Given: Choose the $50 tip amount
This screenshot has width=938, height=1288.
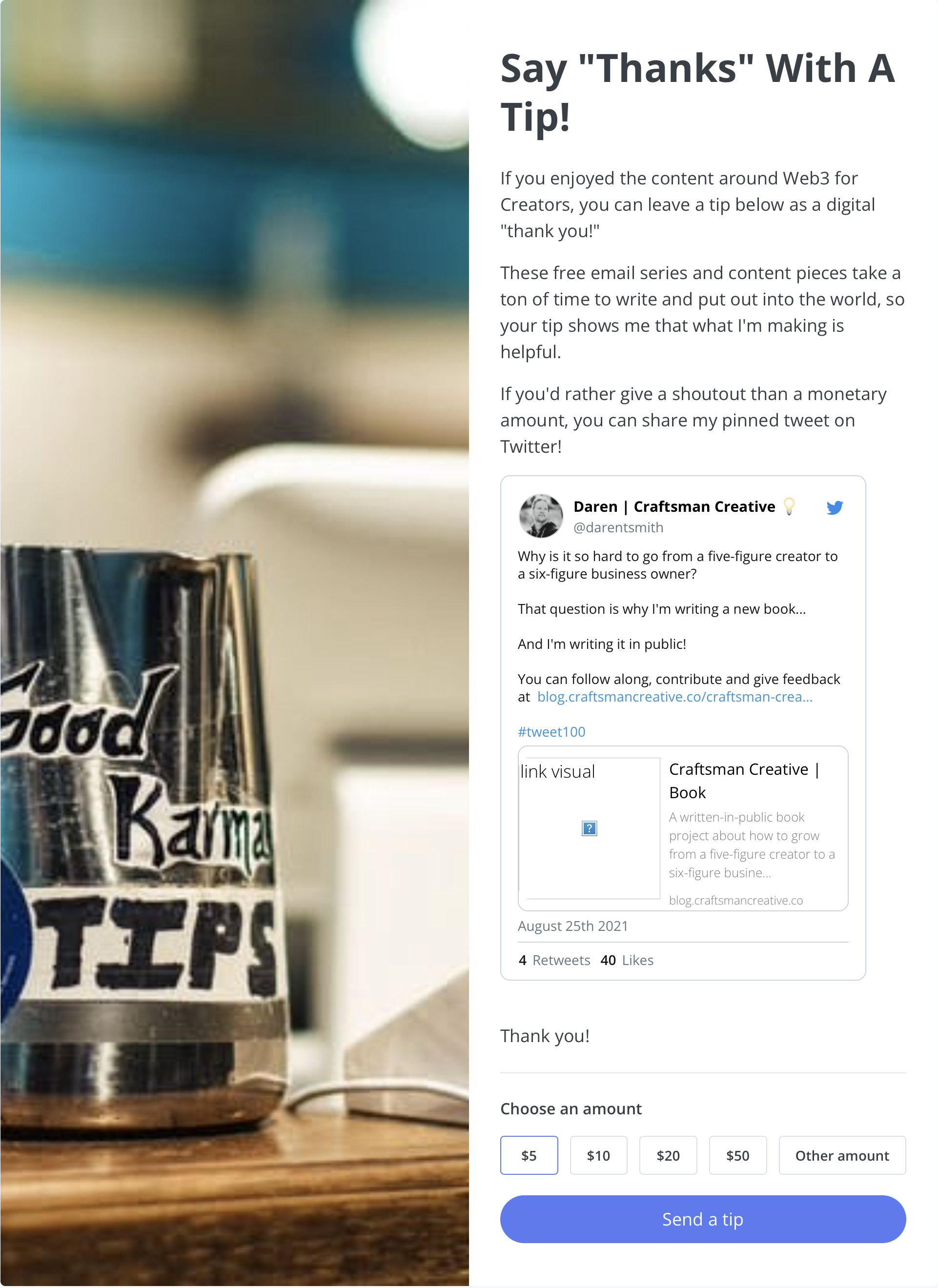Looking at the screenshot, I should pyautogui.click(x=737, y=1155).
